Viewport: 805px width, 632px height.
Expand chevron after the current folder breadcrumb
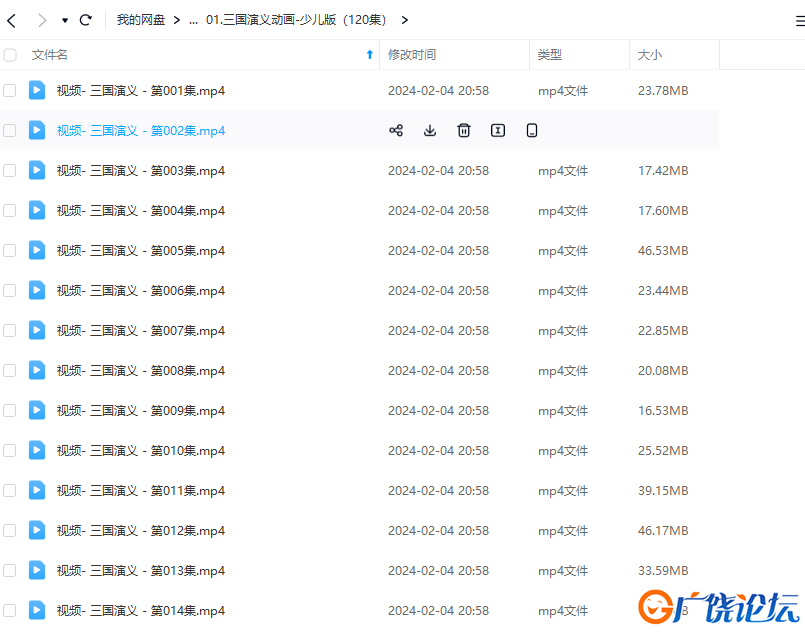(405, 20)
